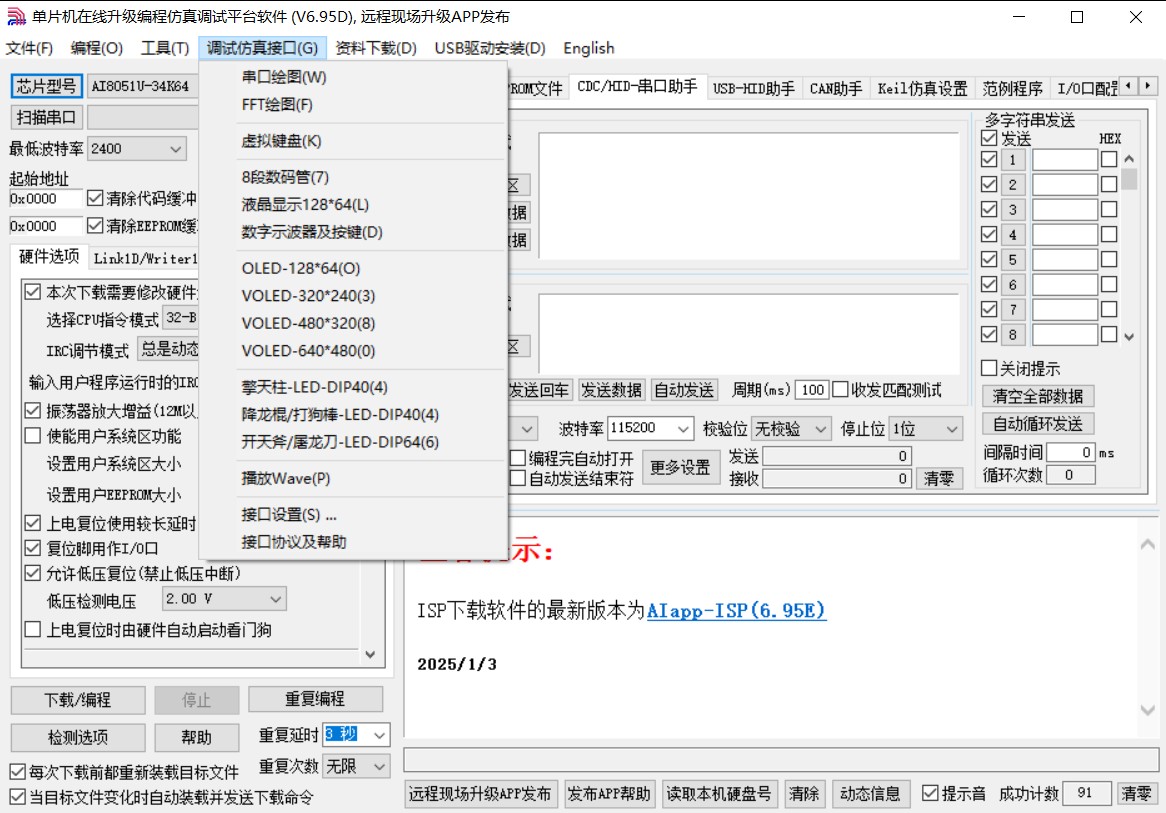1166x813 pixels.
Task: Select the 硬件选项 tab
Action: tap(49, 257)
